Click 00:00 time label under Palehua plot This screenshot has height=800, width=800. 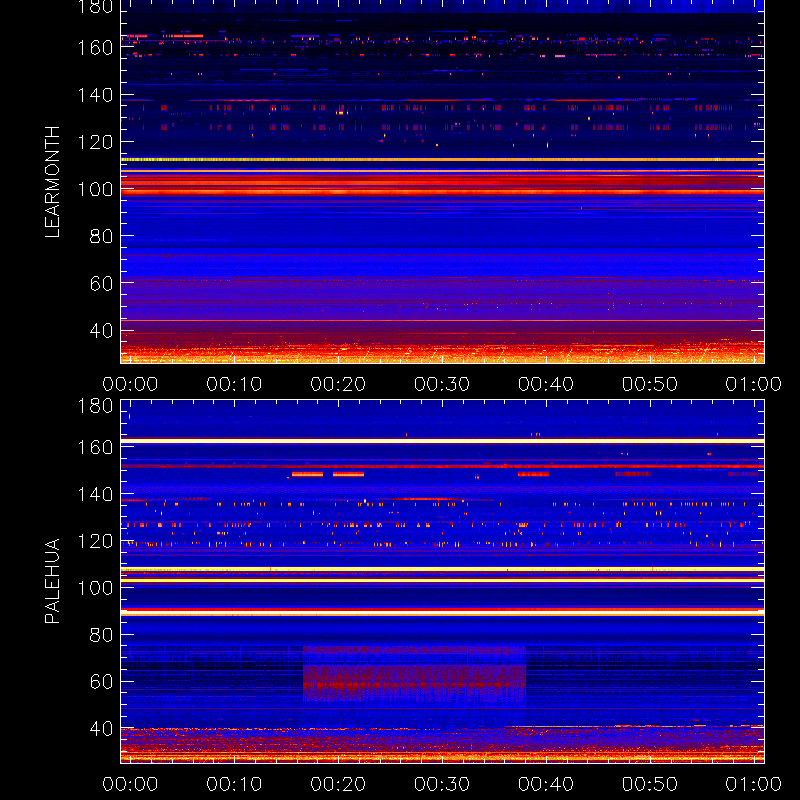[x=130, y=784]
